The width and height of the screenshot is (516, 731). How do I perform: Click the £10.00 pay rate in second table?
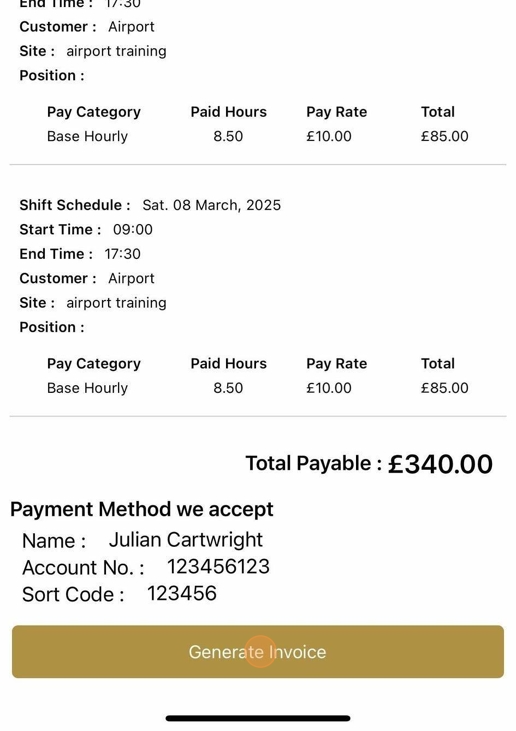329,388
